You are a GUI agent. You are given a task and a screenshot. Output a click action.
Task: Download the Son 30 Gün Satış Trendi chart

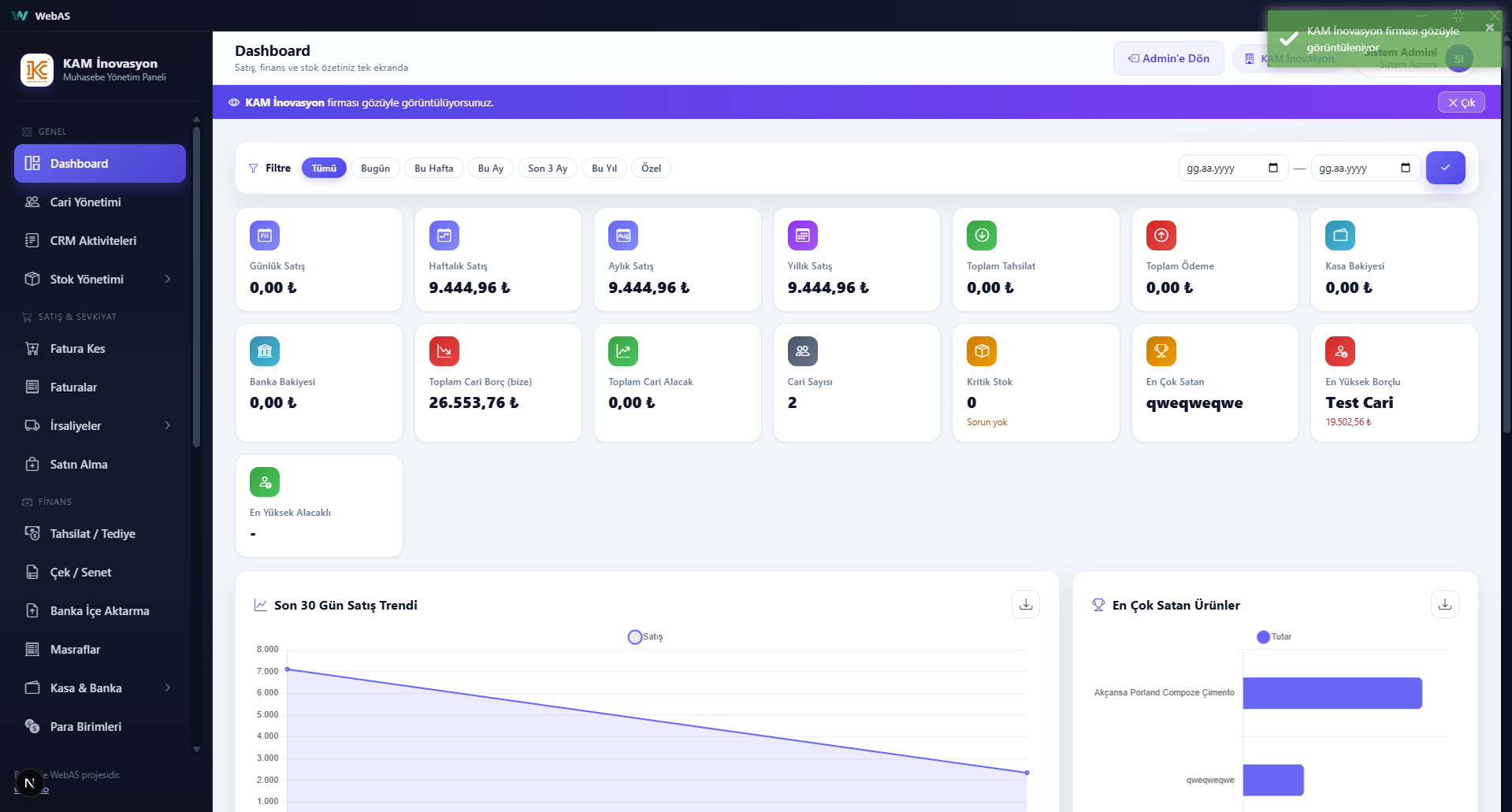(1026, 604)
